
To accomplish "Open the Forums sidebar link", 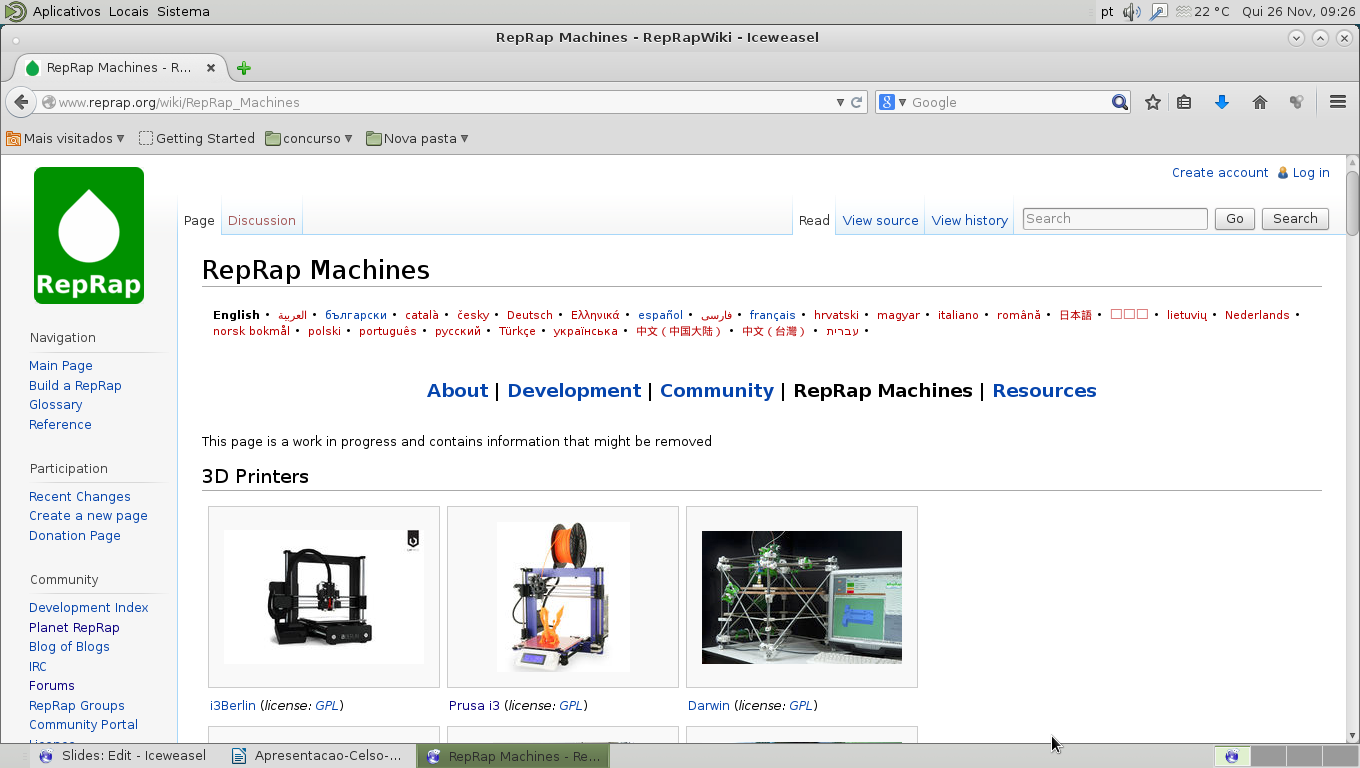I will (52, 686).
